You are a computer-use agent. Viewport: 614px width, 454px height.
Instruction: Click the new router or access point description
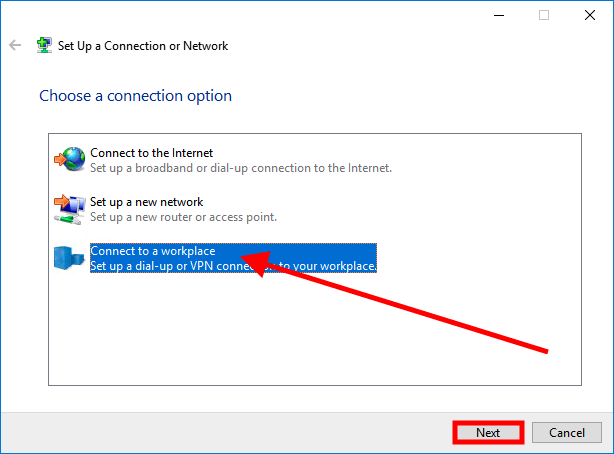(183, 217)
